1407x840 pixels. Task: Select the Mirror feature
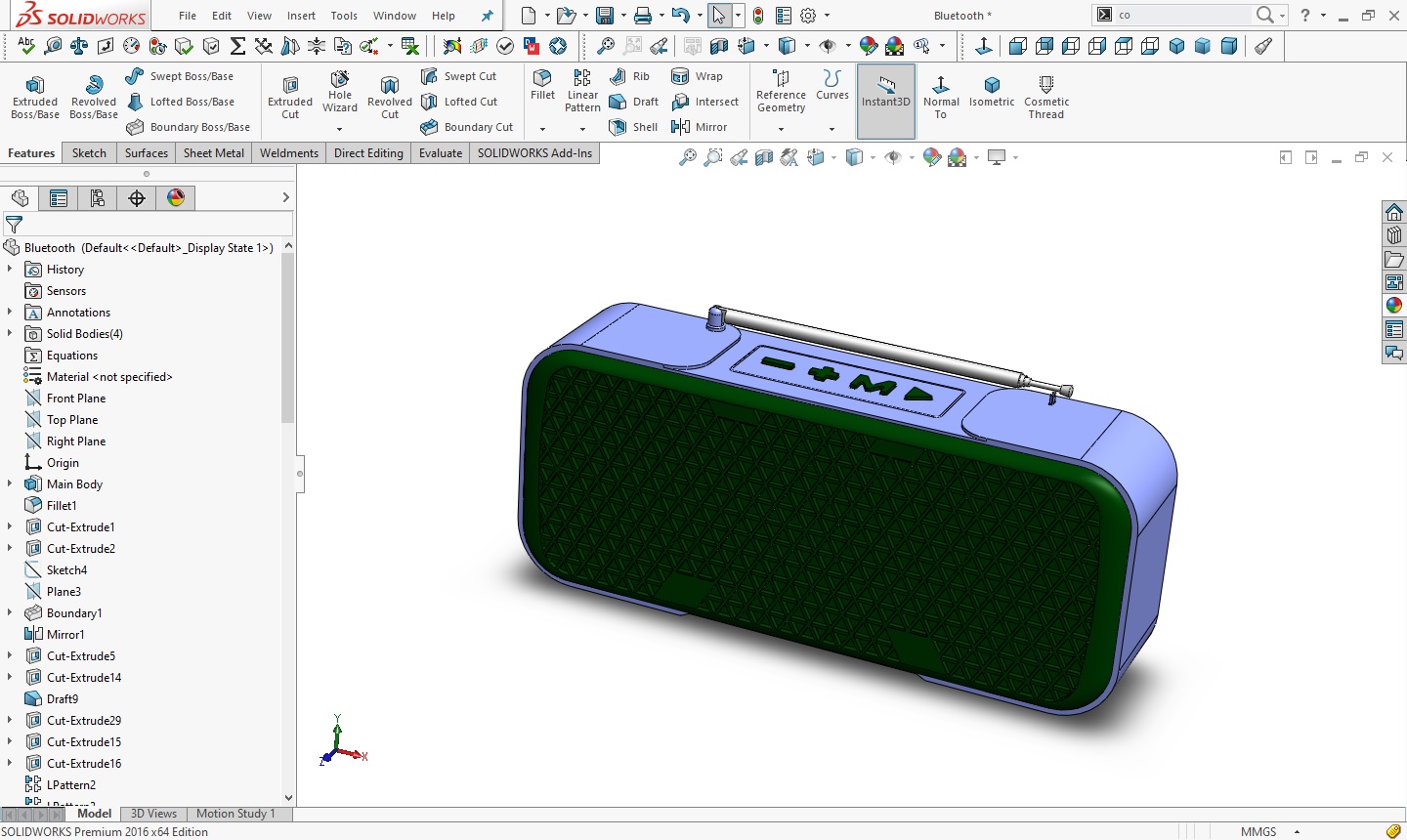click(700, 127)
